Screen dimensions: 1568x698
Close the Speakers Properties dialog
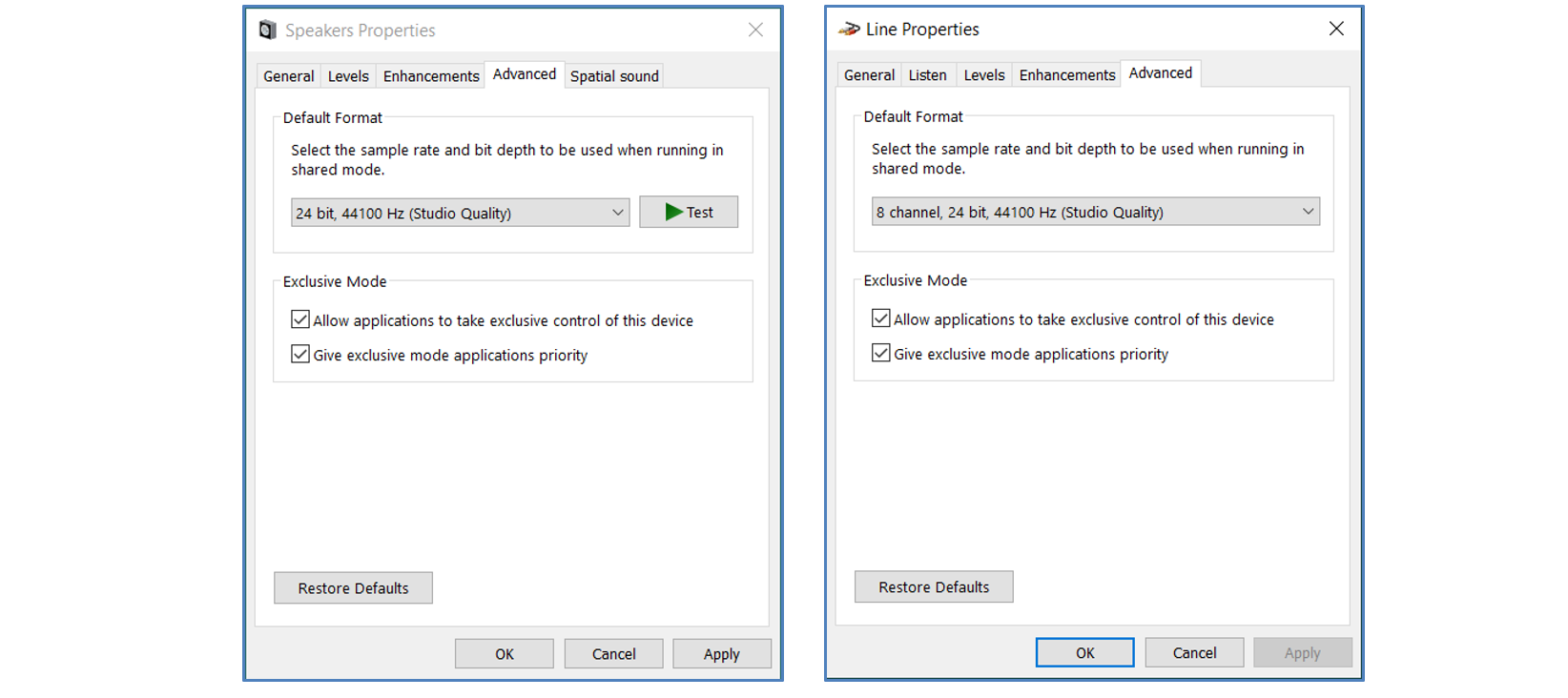click(755, 31)
